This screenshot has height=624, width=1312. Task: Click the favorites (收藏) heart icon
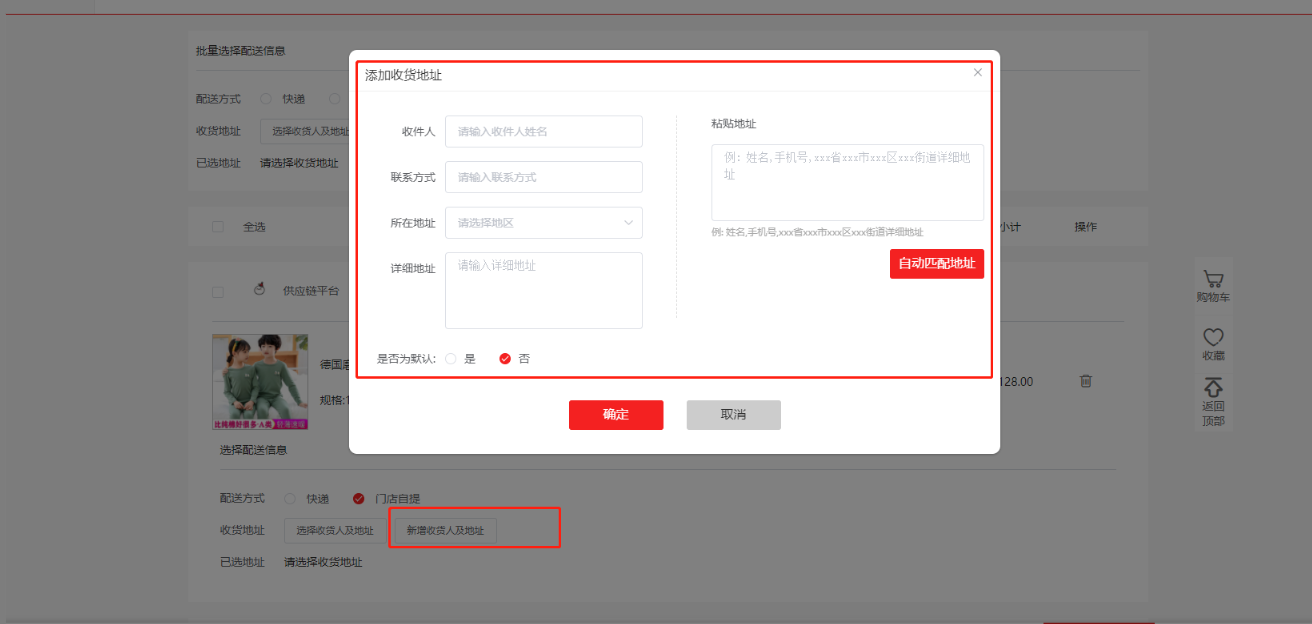(1213, 338)
